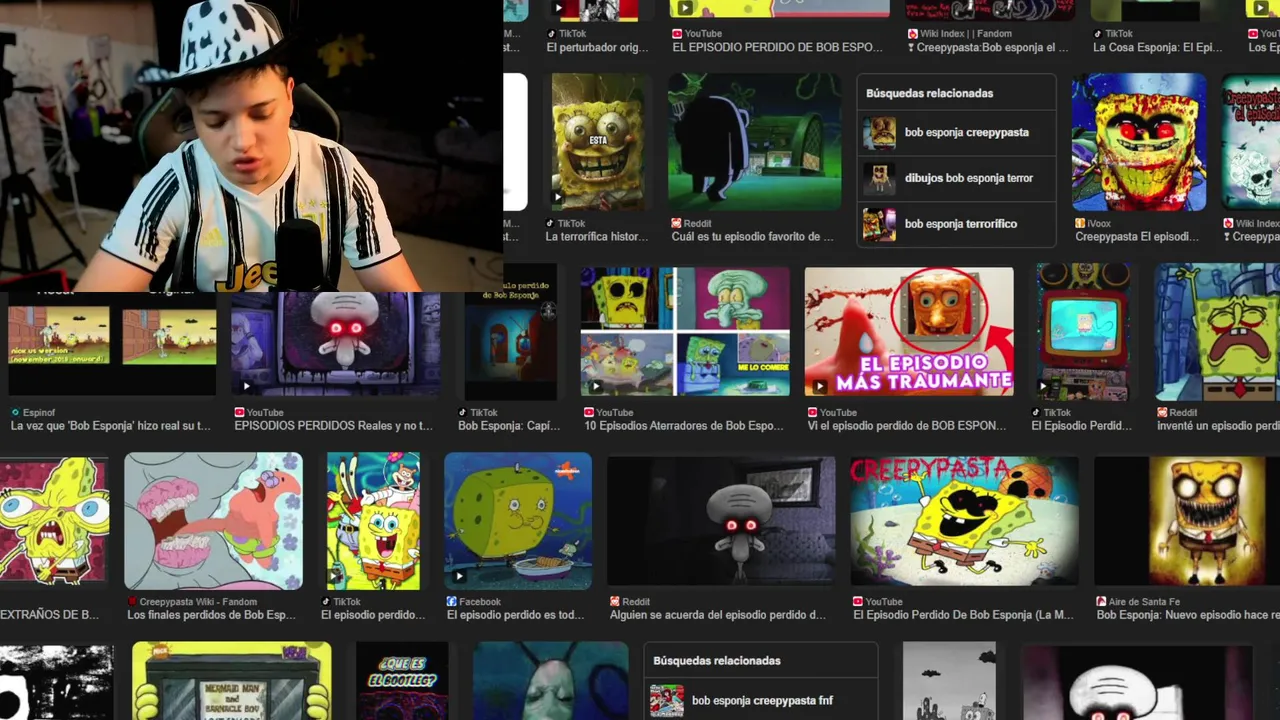Open related search 'bob esponja terrorífico'
Image resolution: width=1280 pixels, height=720 pixels.
click(956, 224)
